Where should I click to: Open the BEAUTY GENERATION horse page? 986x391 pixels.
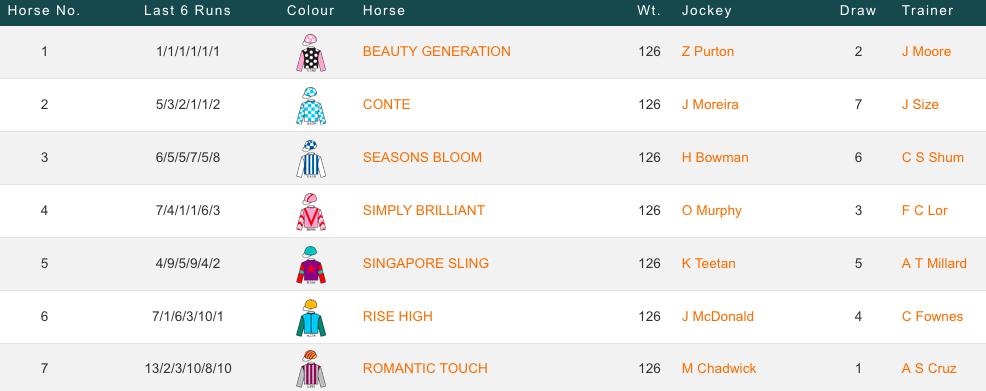[x=436, y=52]
